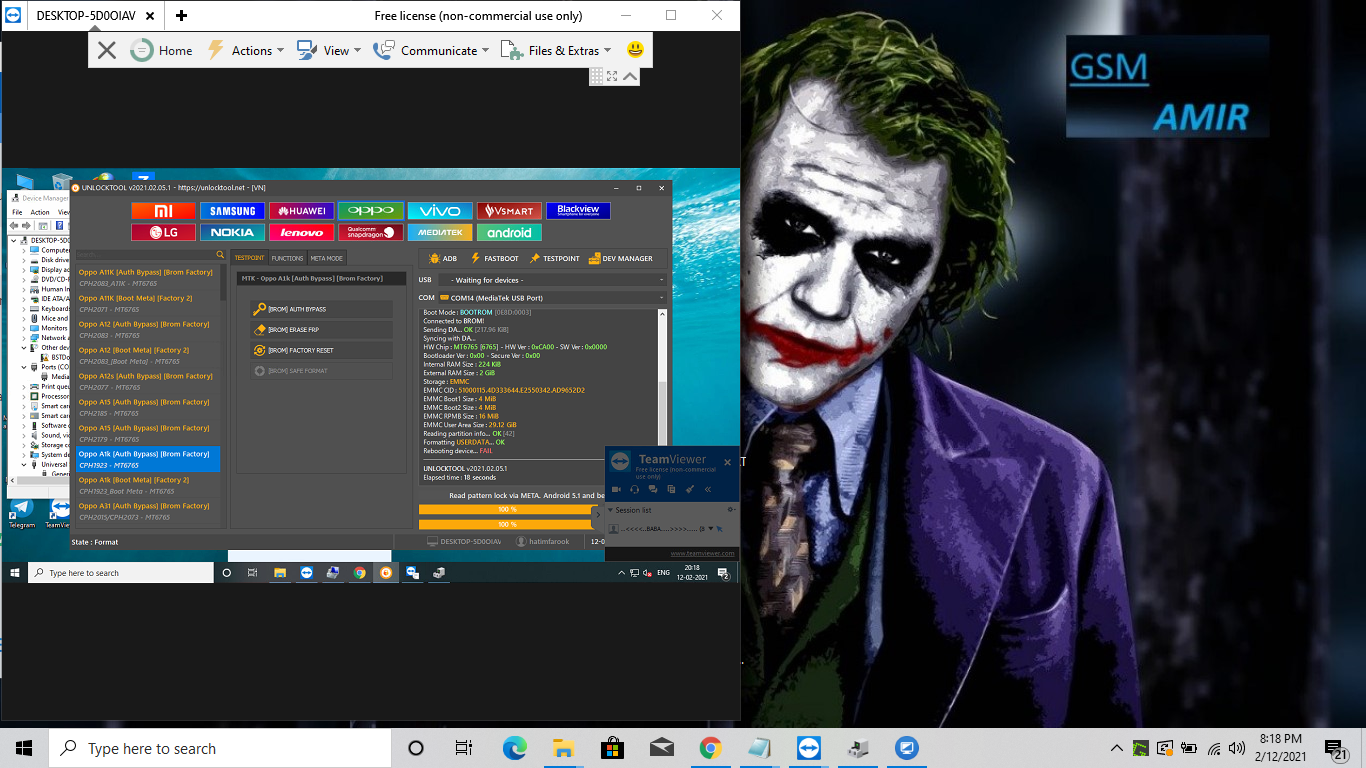Viewport: 1366px width, 768px height.
Task: Open the Action menu in Device Manager
Action: [x=40, y=212]
